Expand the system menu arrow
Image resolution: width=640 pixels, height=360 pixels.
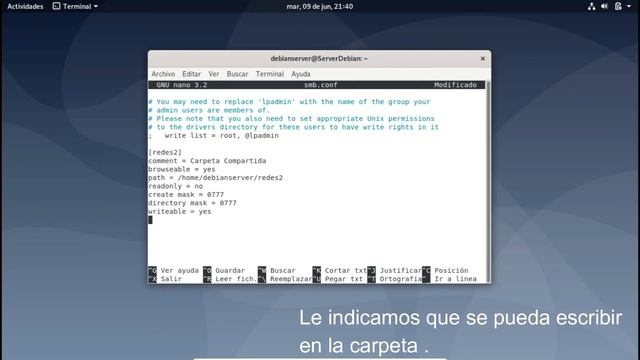629,7
